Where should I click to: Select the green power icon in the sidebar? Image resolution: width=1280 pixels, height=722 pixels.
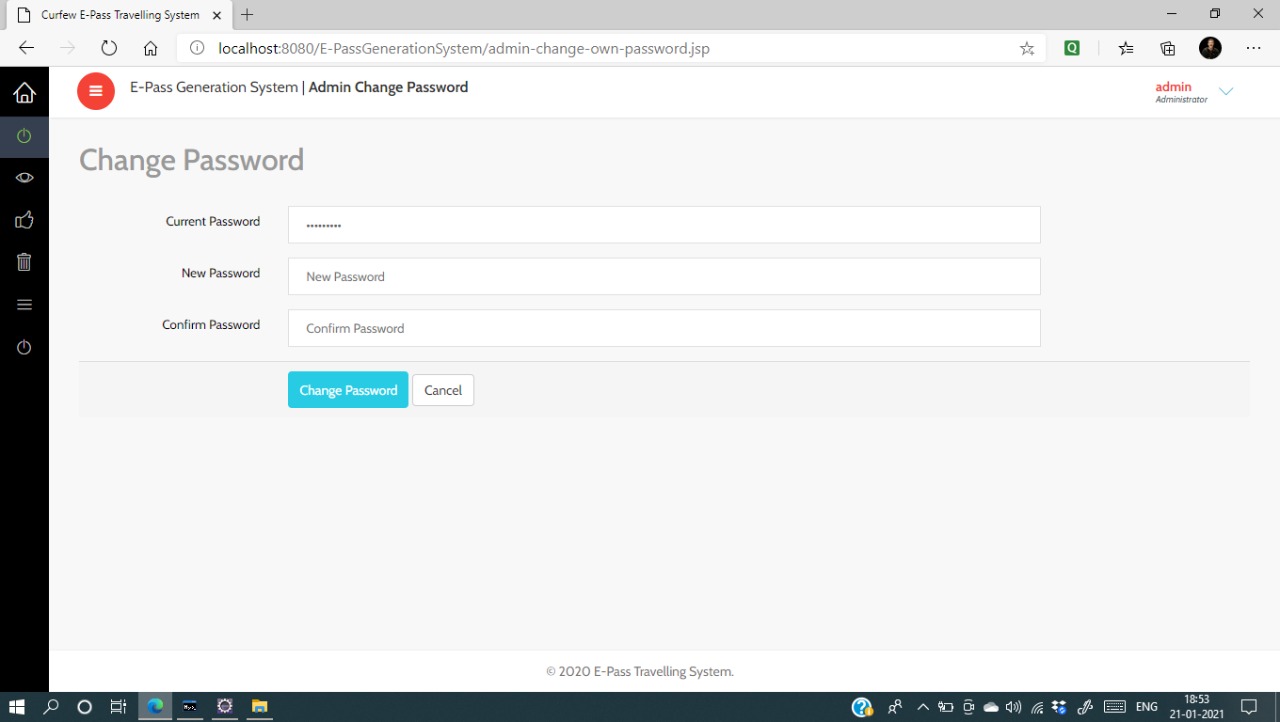point(24,136)
